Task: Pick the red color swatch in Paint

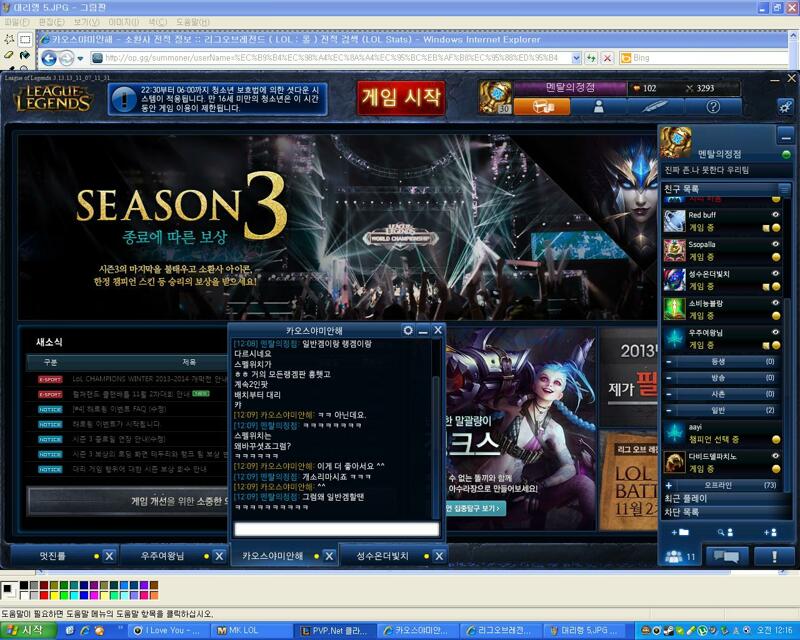Action: pos(44,595)
